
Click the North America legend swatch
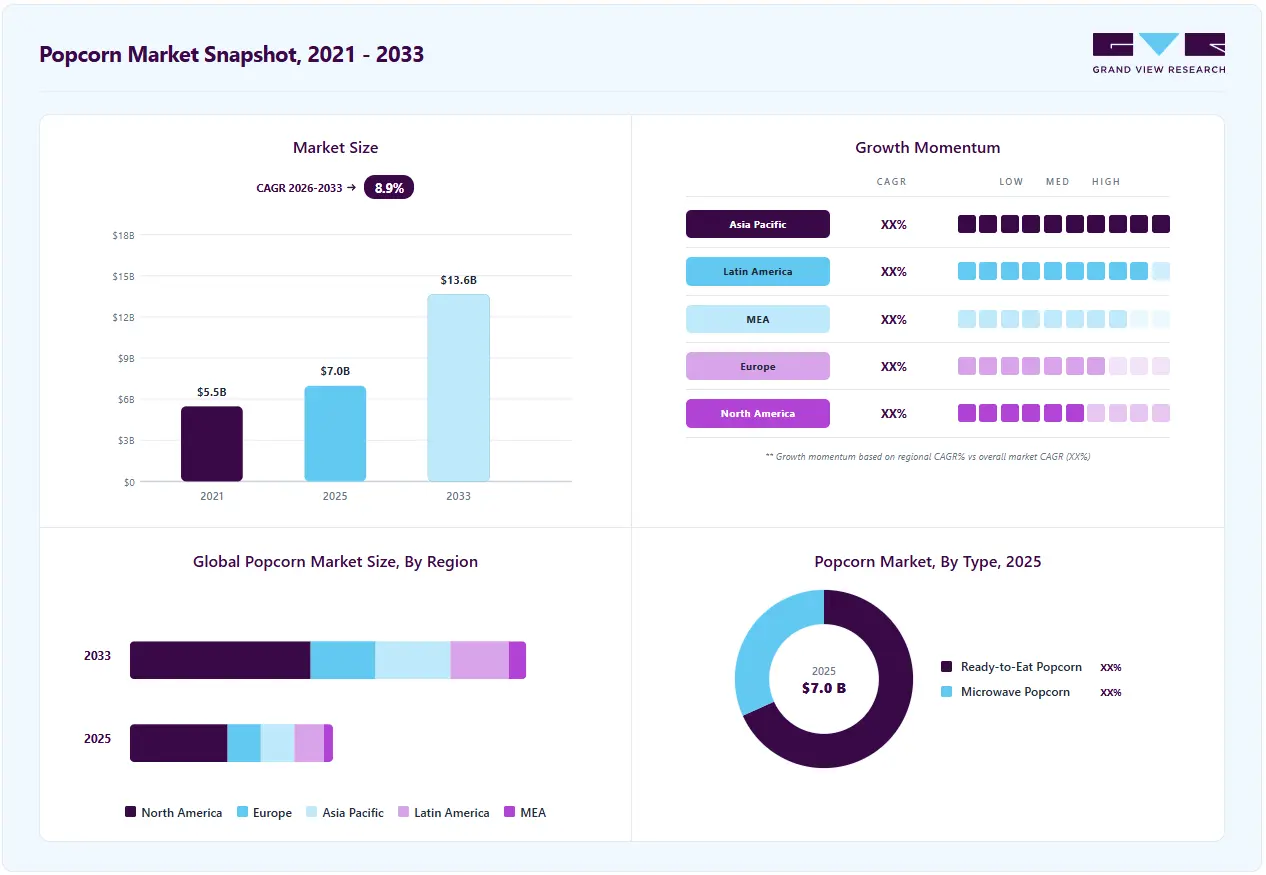130,812
